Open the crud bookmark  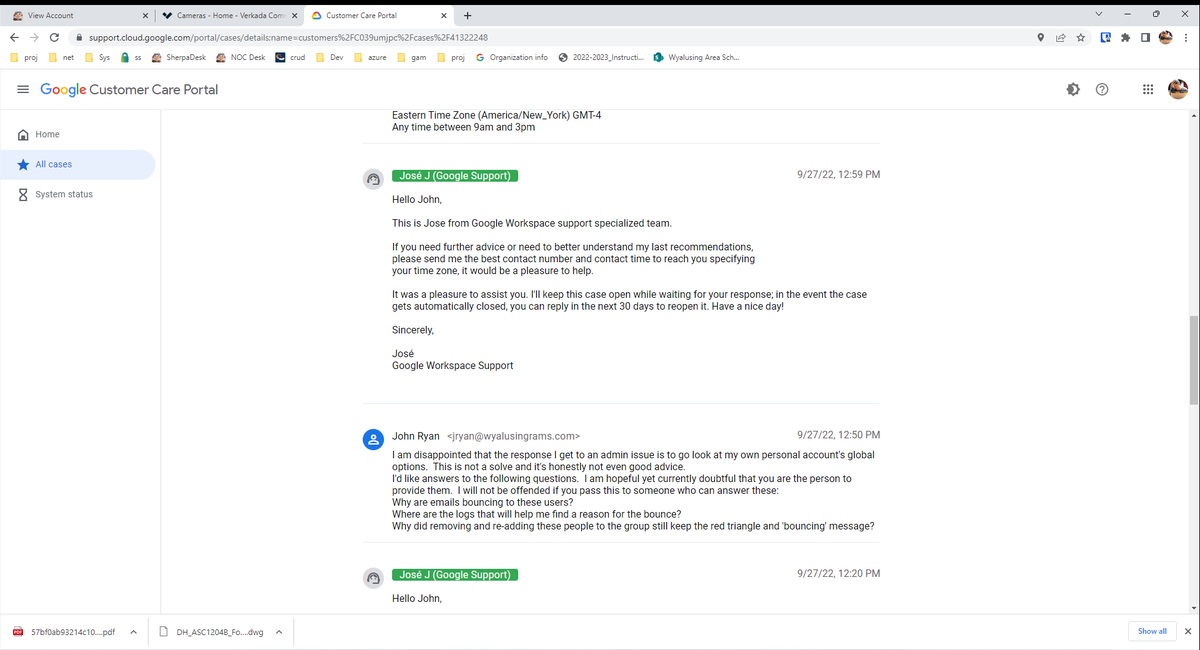pos(291,57)
